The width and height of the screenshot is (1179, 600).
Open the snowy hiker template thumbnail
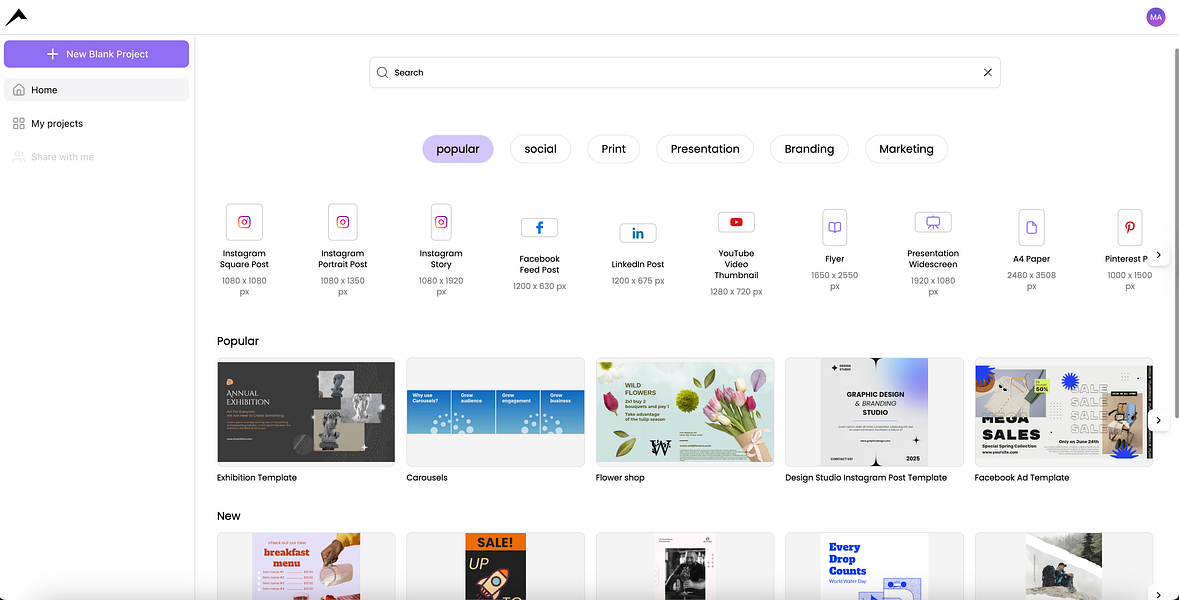1064,566
